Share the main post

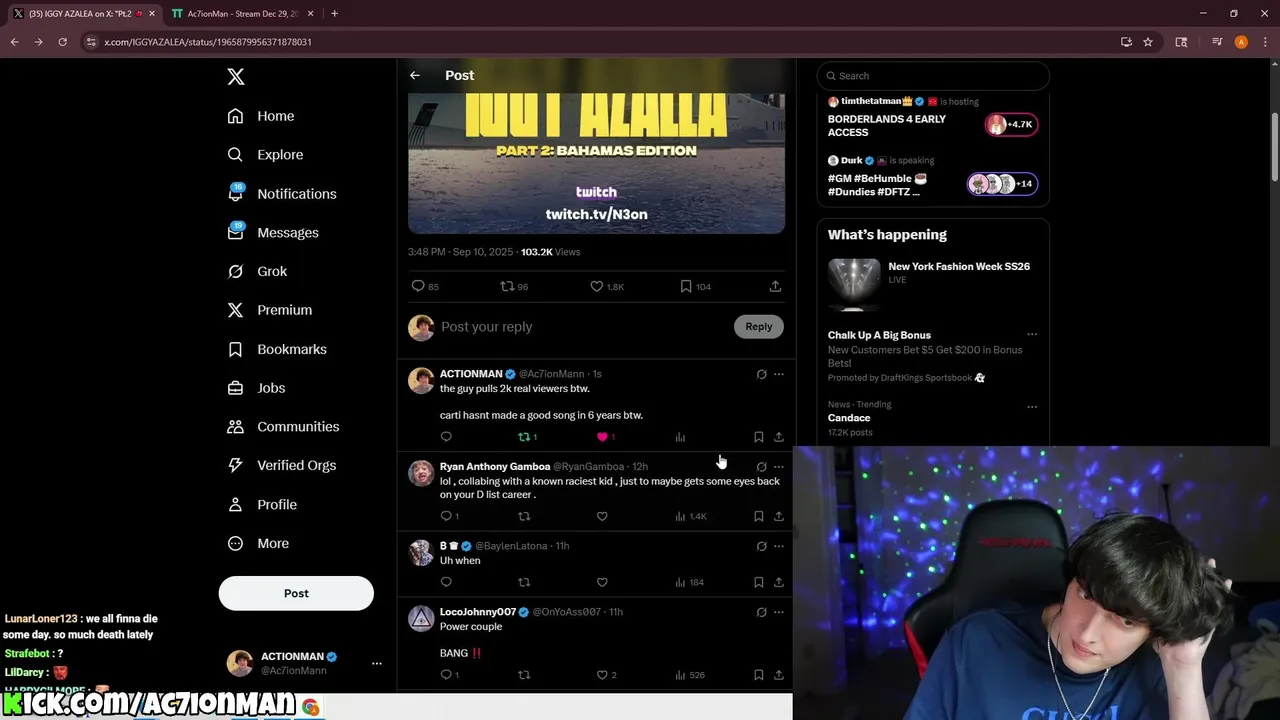coord(775,286)
